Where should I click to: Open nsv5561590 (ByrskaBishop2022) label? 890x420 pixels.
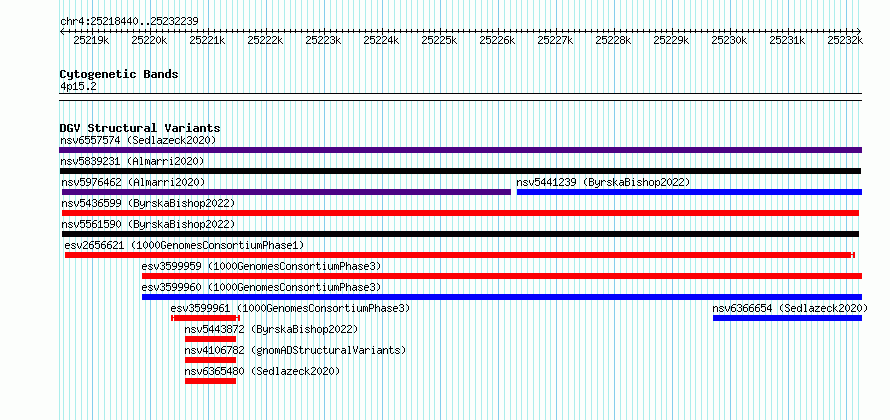148,224
